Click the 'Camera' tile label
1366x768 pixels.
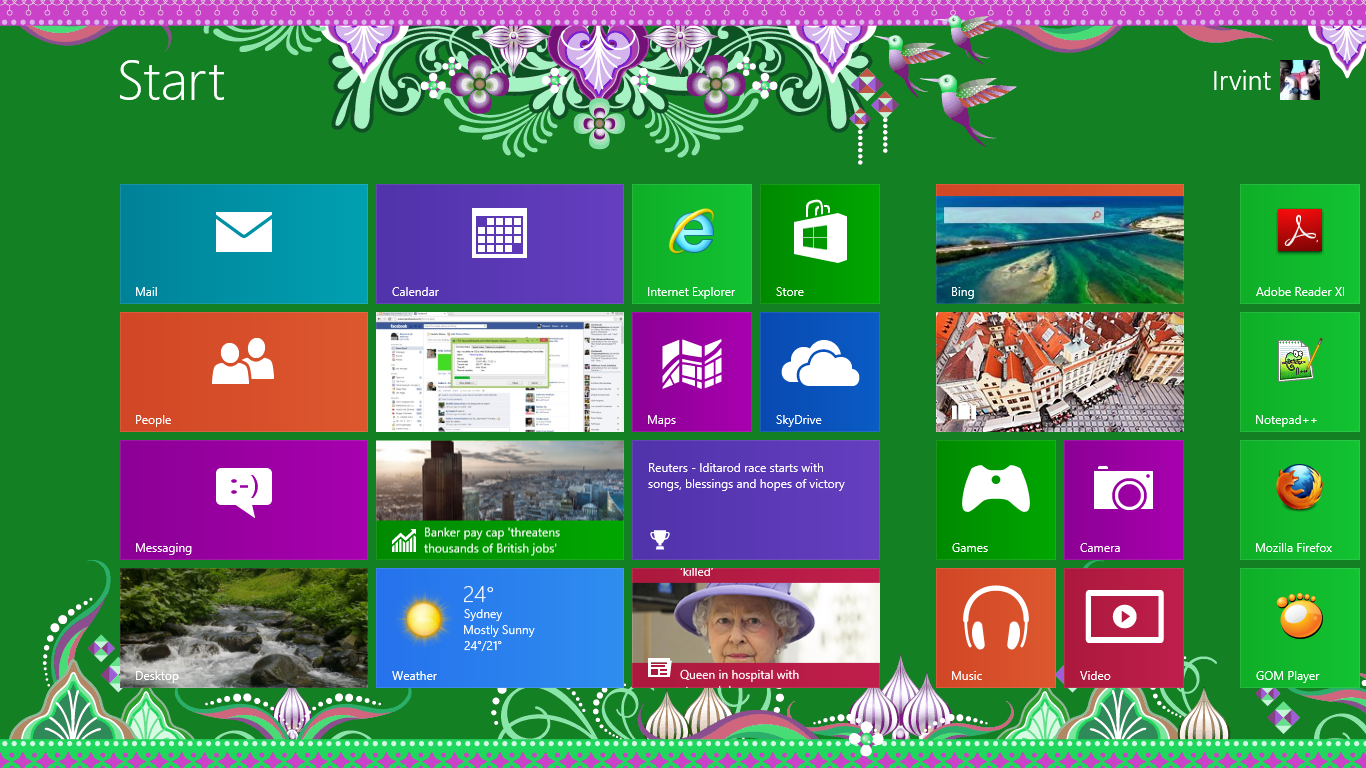coord(1100,548)
